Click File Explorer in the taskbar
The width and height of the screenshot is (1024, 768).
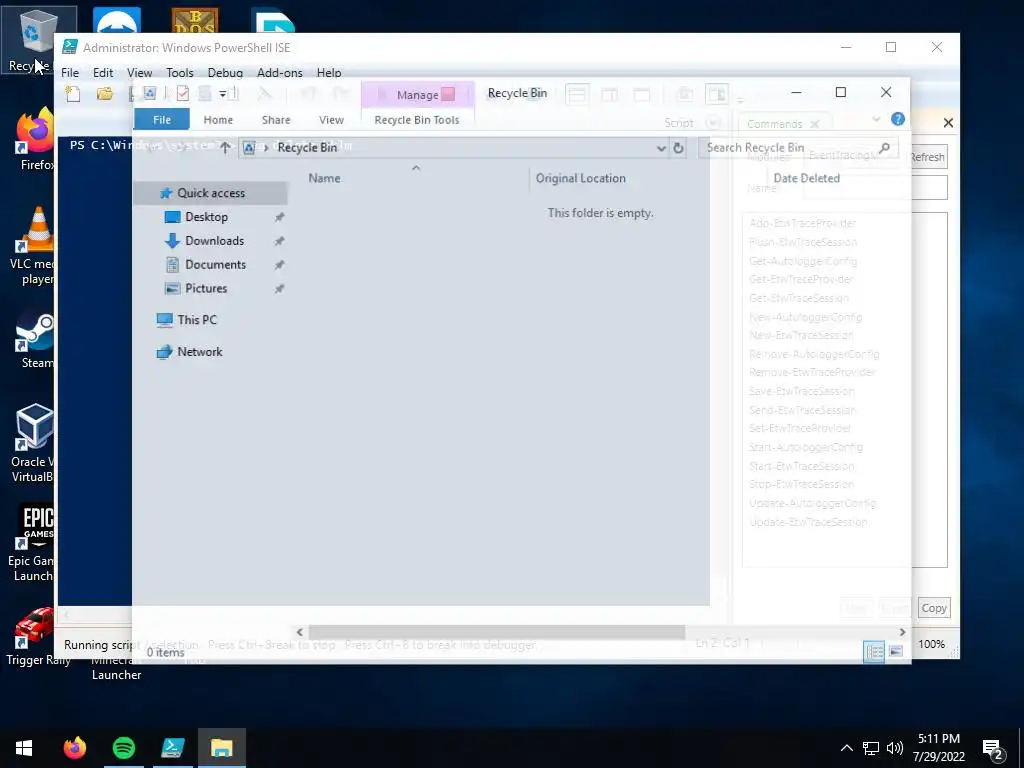click(222, 748)
